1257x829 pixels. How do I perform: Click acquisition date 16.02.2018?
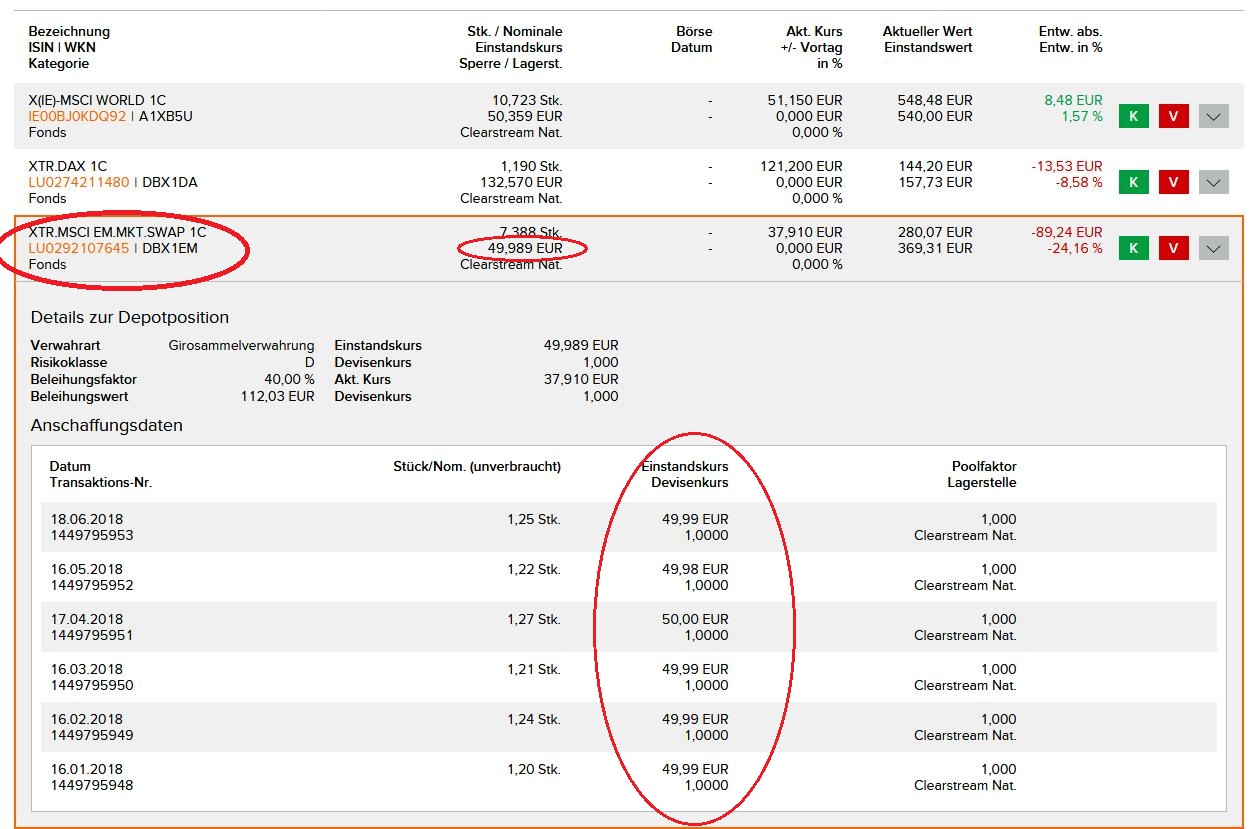(x=86, y=720)
